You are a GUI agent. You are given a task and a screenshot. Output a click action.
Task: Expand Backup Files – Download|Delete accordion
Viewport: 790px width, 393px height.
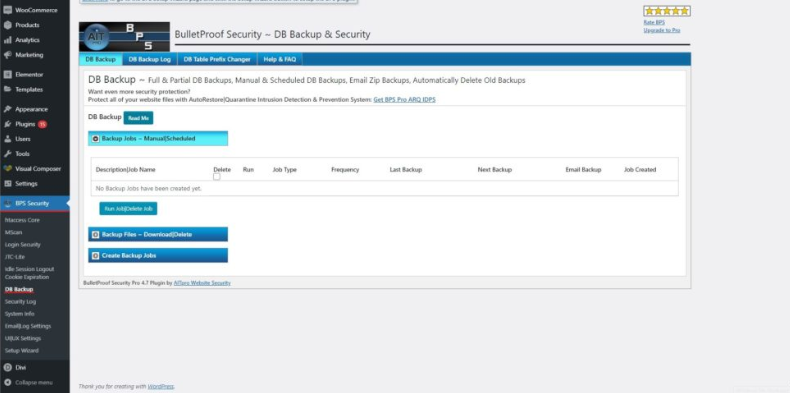pyautogui.click(x=158, y=234)
